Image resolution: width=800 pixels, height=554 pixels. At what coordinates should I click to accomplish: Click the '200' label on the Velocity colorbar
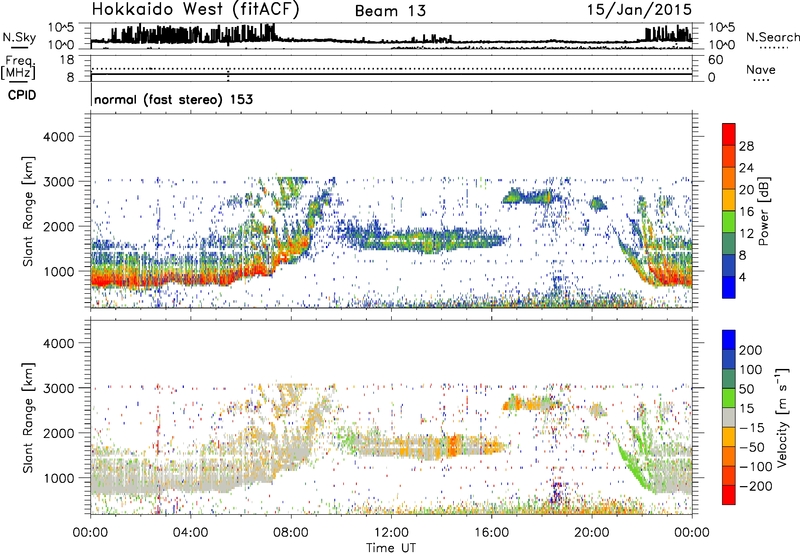click(751, 350)
